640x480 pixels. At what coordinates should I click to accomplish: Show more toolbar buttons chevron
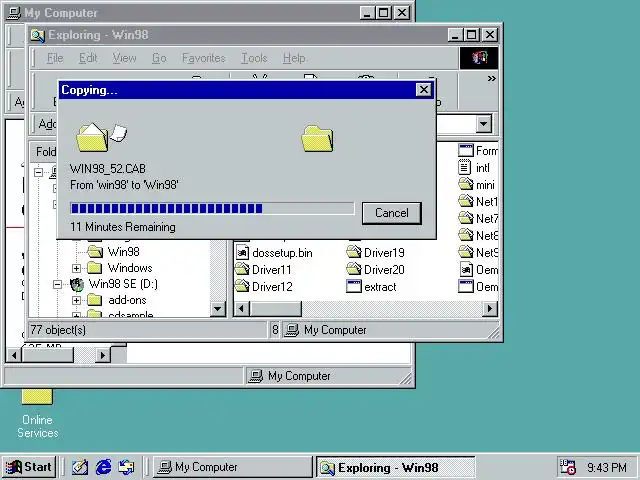pos(491,78)
